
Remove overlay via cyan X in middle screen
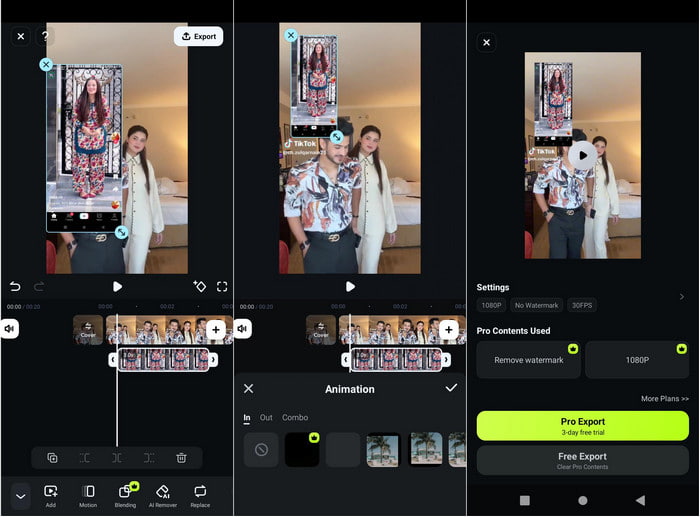coord(291,35)
